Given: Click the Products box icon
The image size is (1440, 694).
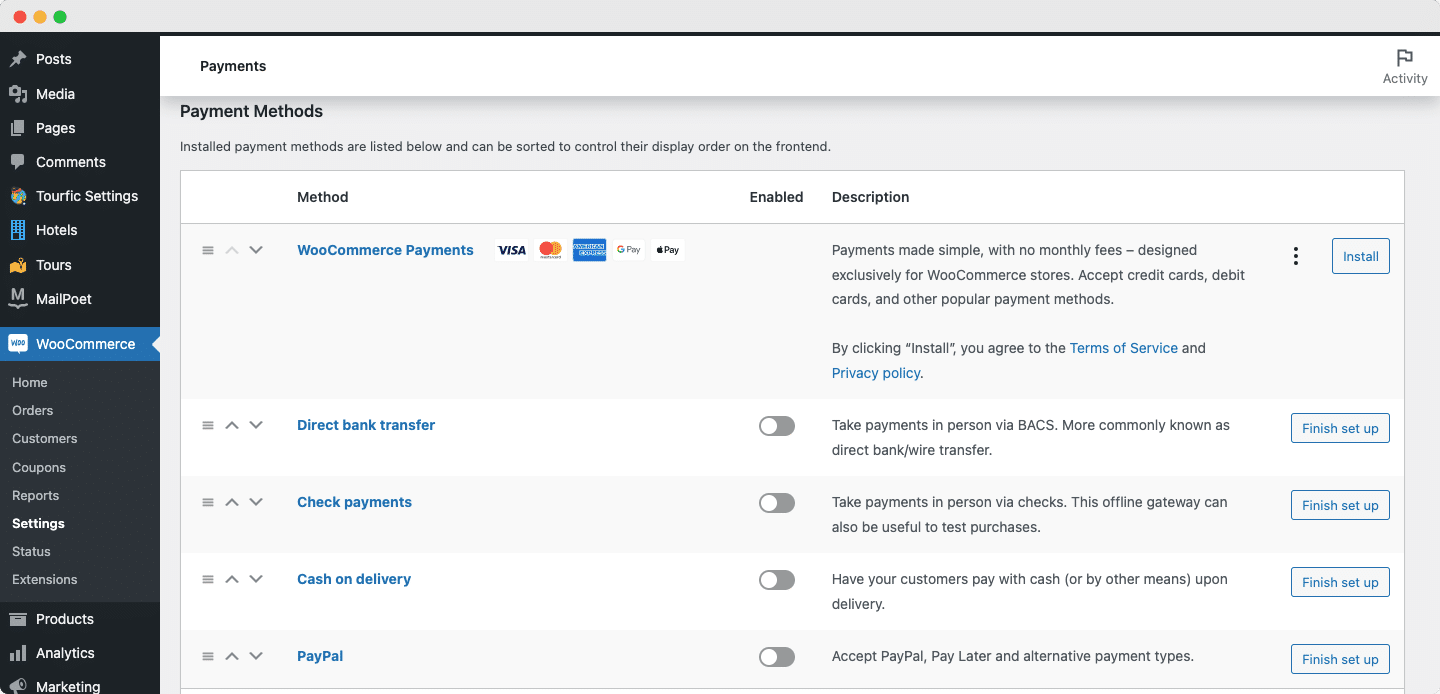Looking at the screenshot, I should [x=18, y=619].
